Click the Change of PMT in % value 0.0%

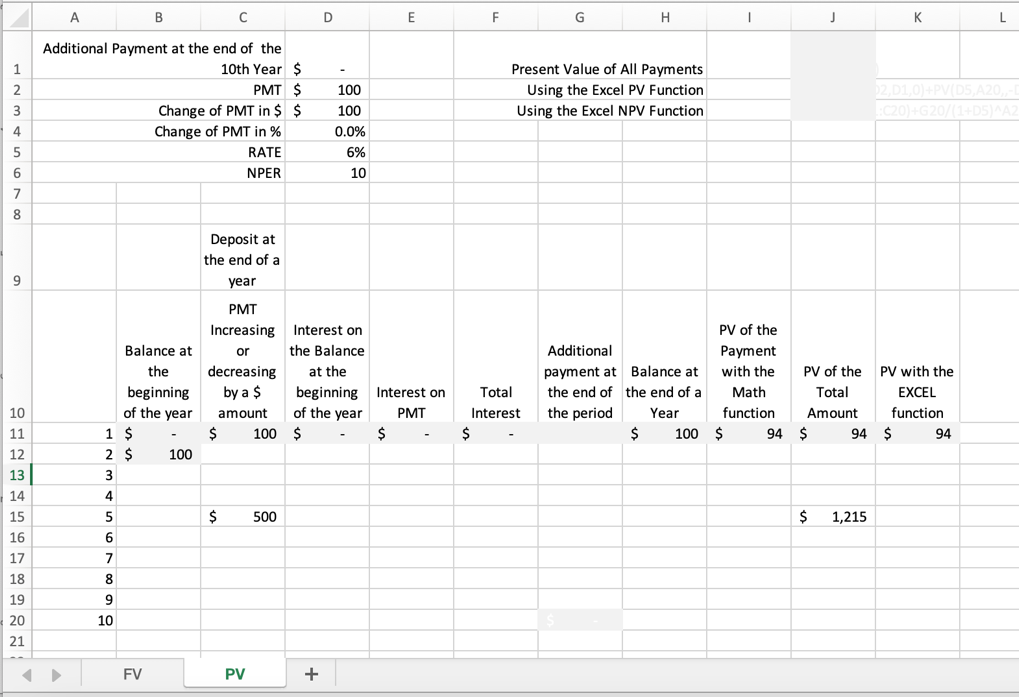tap(328, 131)
